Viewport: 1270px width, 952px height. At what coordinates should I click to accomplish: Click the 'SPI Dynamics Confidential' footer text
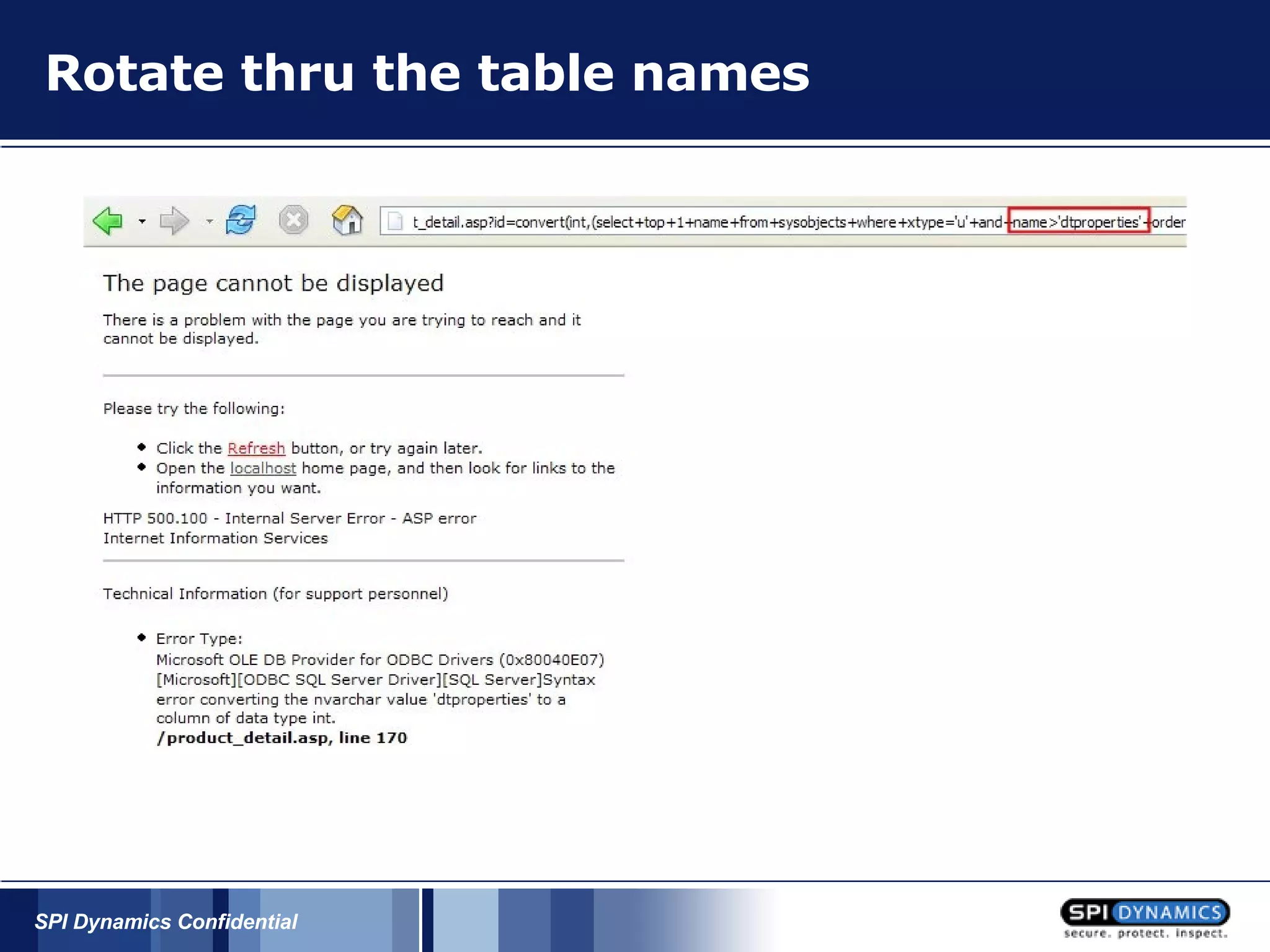(x=166, y=922)
